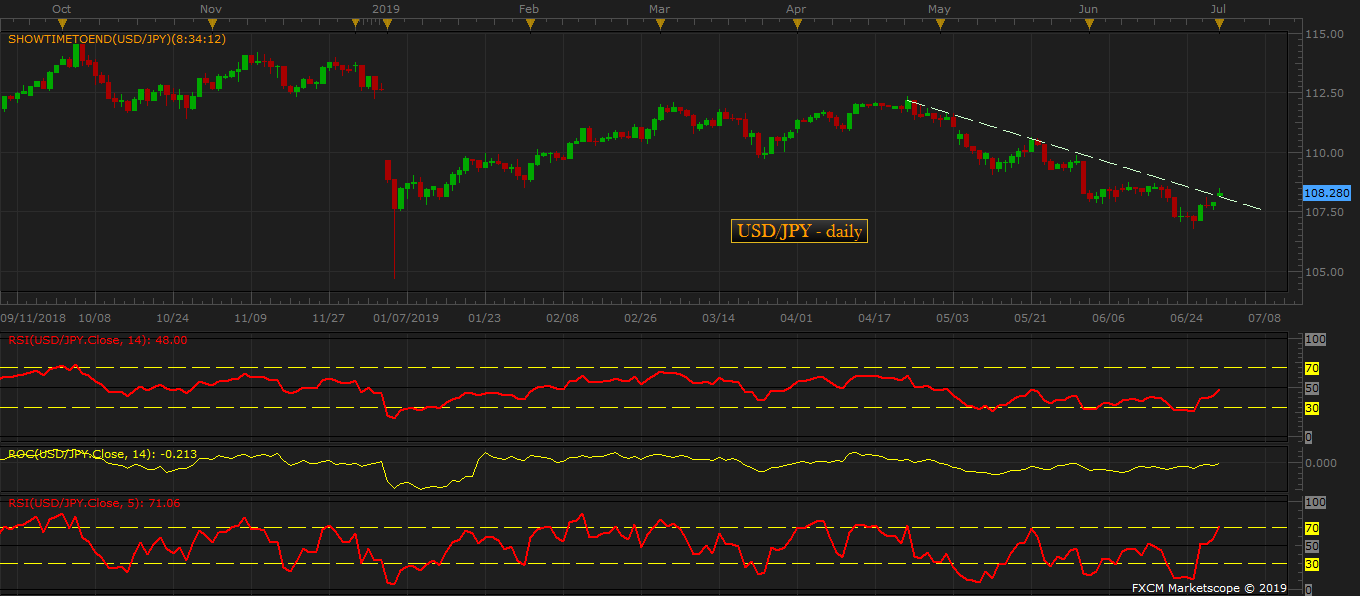
Task: Click the 100 axis value in RSI 5 panel
Action: click(x=1315, y=503)
